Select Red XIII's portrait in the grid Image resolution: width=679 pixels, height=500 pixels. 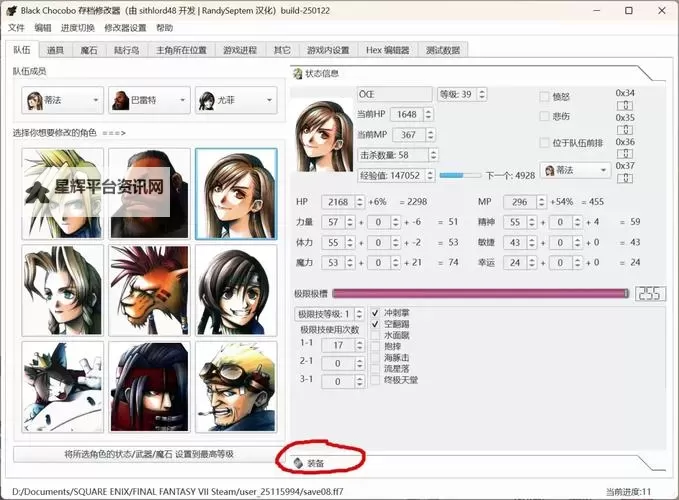[149, 290]
